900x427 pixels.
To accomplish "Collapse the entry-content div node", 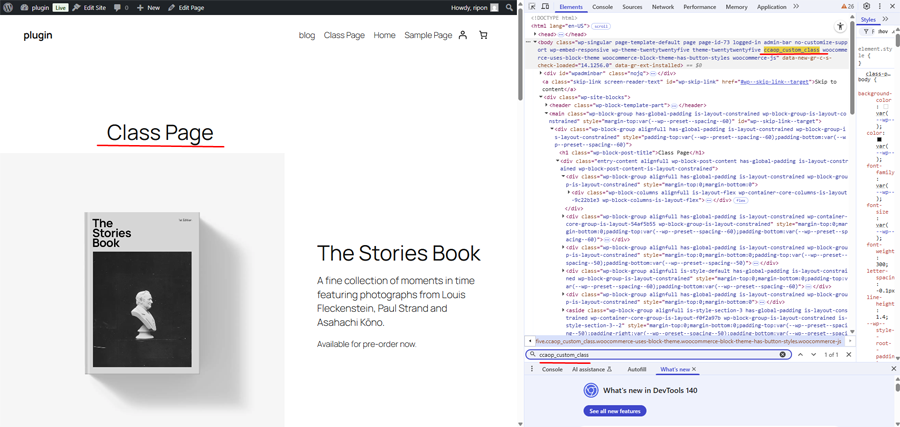I will tap(558, 161).
